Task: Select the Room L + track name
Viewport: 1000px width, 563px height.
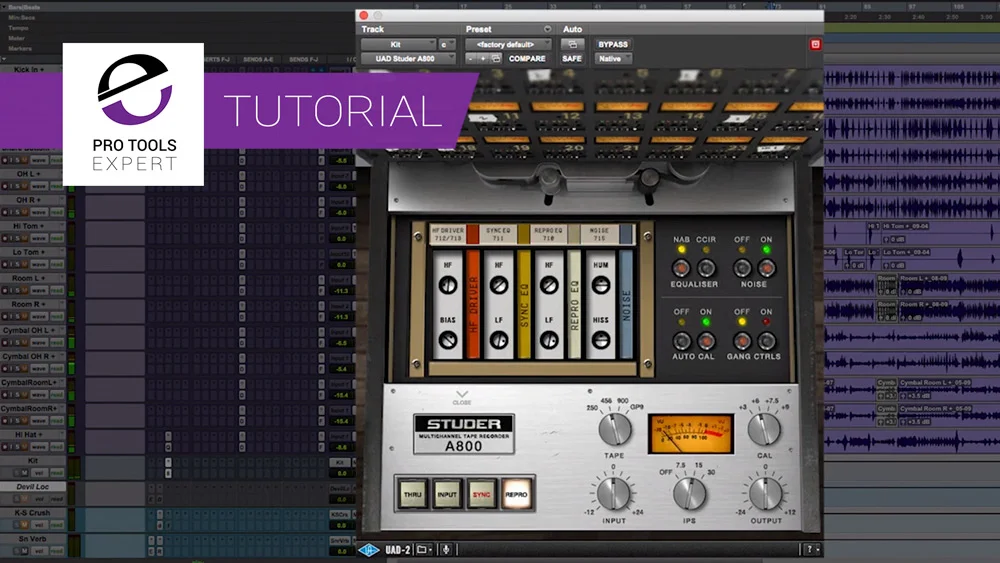Action: (29, 278)
